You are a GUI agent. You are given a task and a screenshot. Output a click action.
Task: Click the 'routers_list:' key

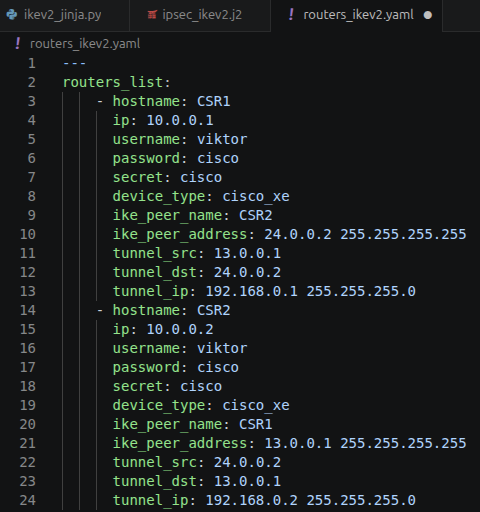tap(117, 82)
